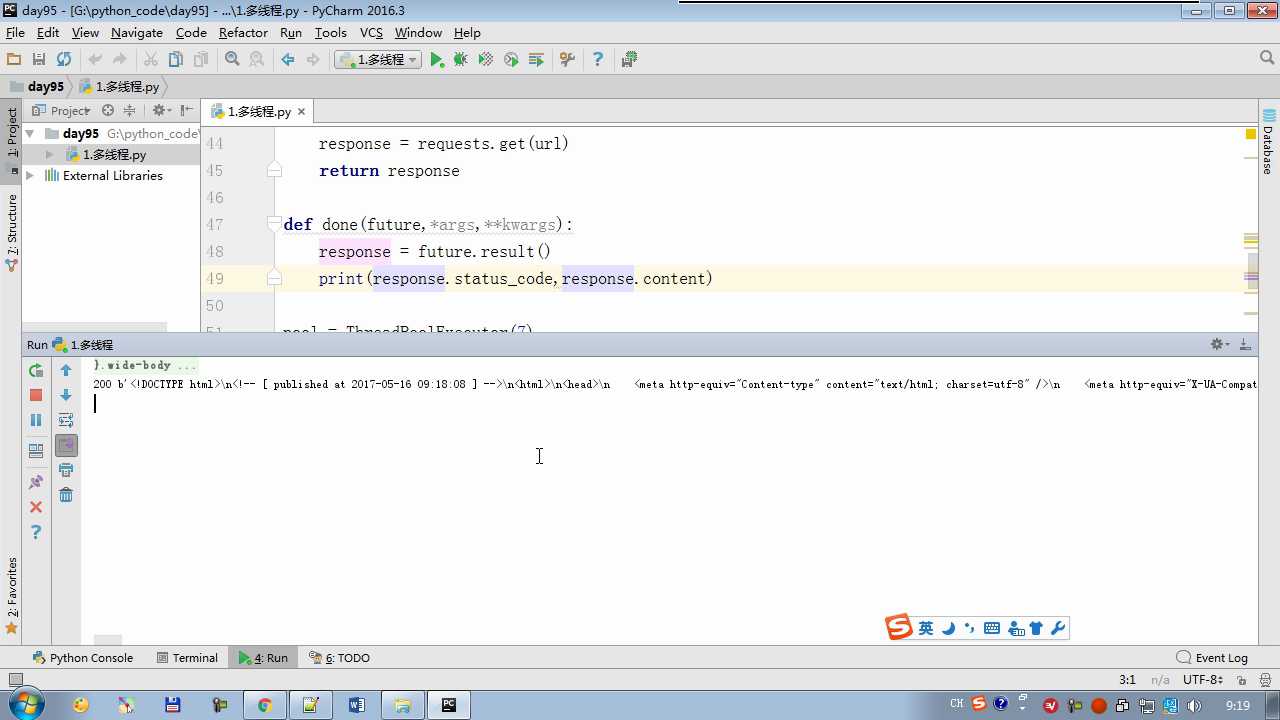The width and height of the screenshot is (1280, 720).
Task: Click the Synchronize toolbar icon
Action: click(x=64, y=60)
